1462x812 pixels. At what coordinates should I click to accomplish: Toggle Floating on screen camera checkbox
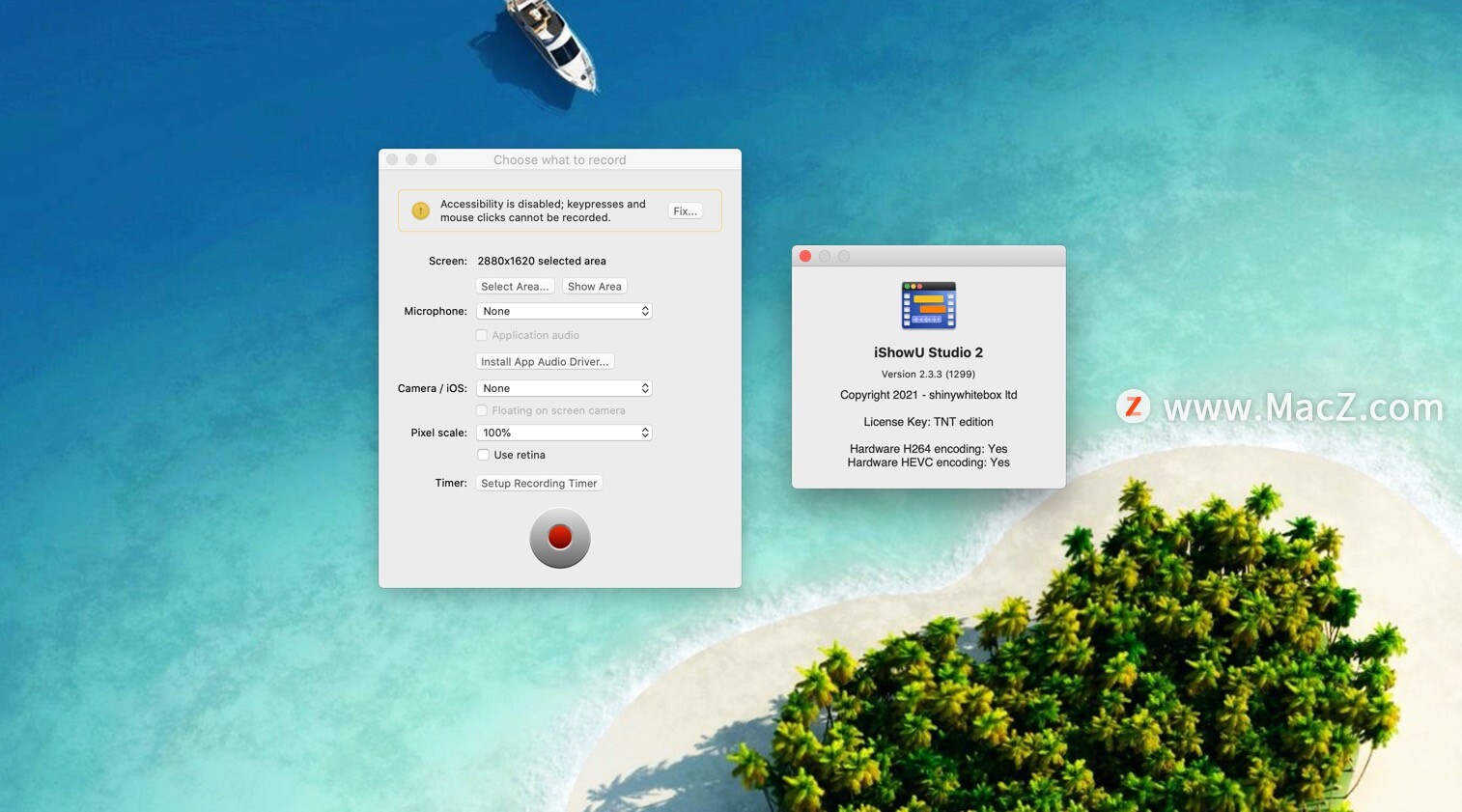pos(482,410)
